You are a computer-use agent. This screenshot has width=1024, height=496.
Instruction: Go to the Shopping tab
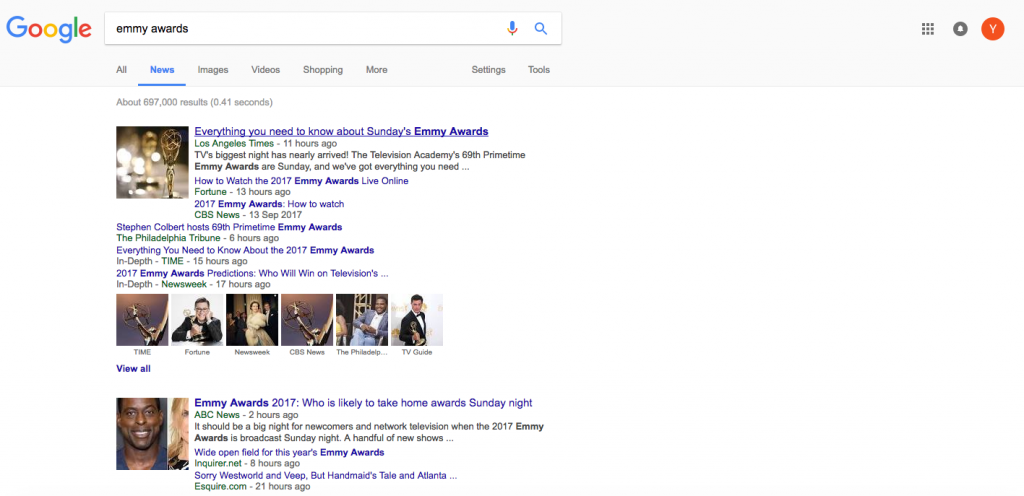point(323,70)
